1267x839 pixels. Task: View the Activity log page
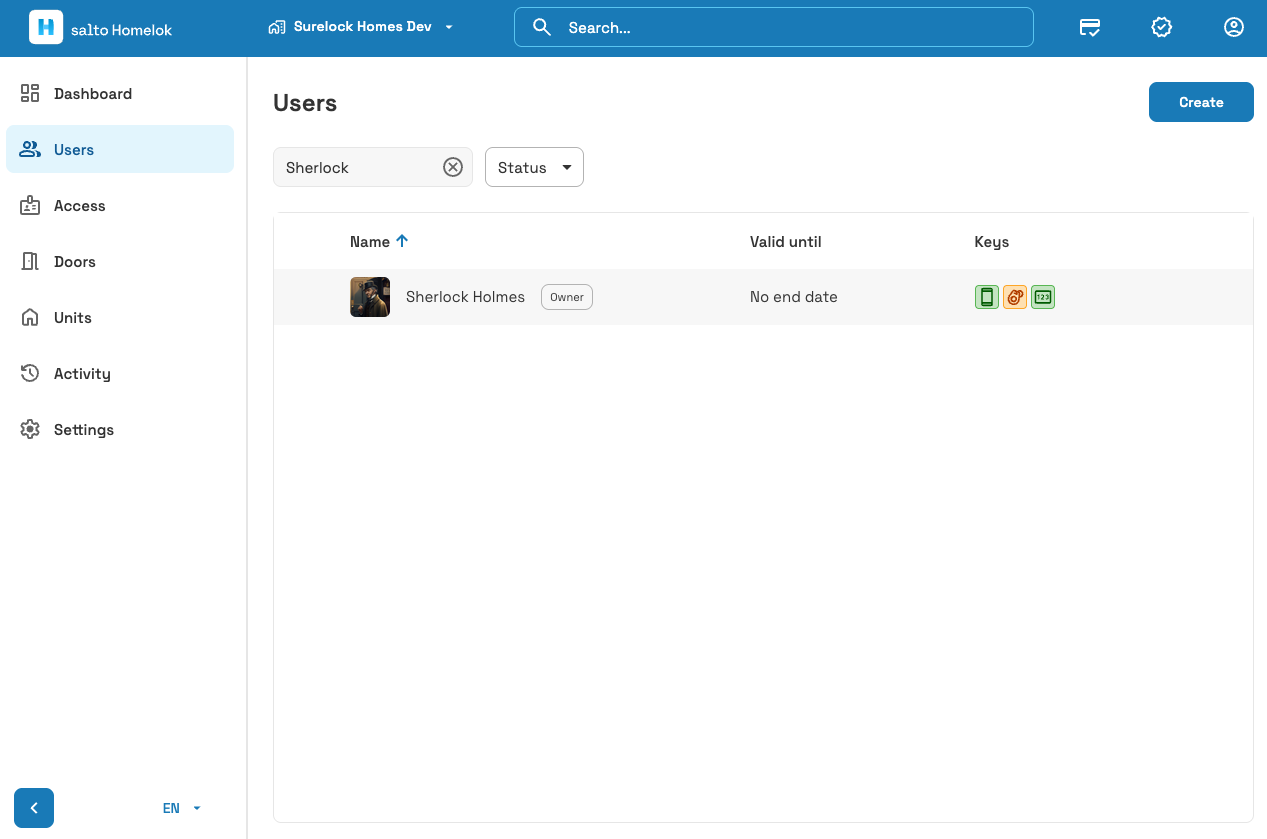coord(120,374)
